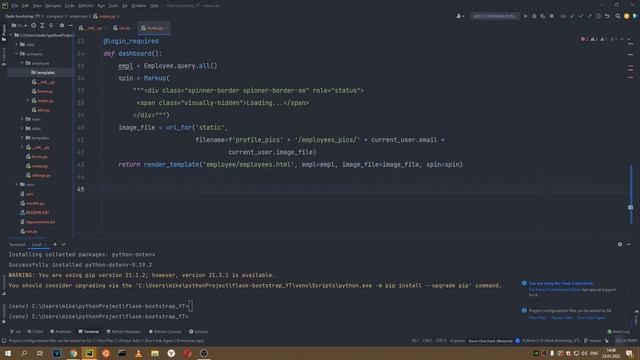The width and height of the screenshot is (640, 360).
Task: Collapse the employee folder in tree
Action: (x=22, y=63)
